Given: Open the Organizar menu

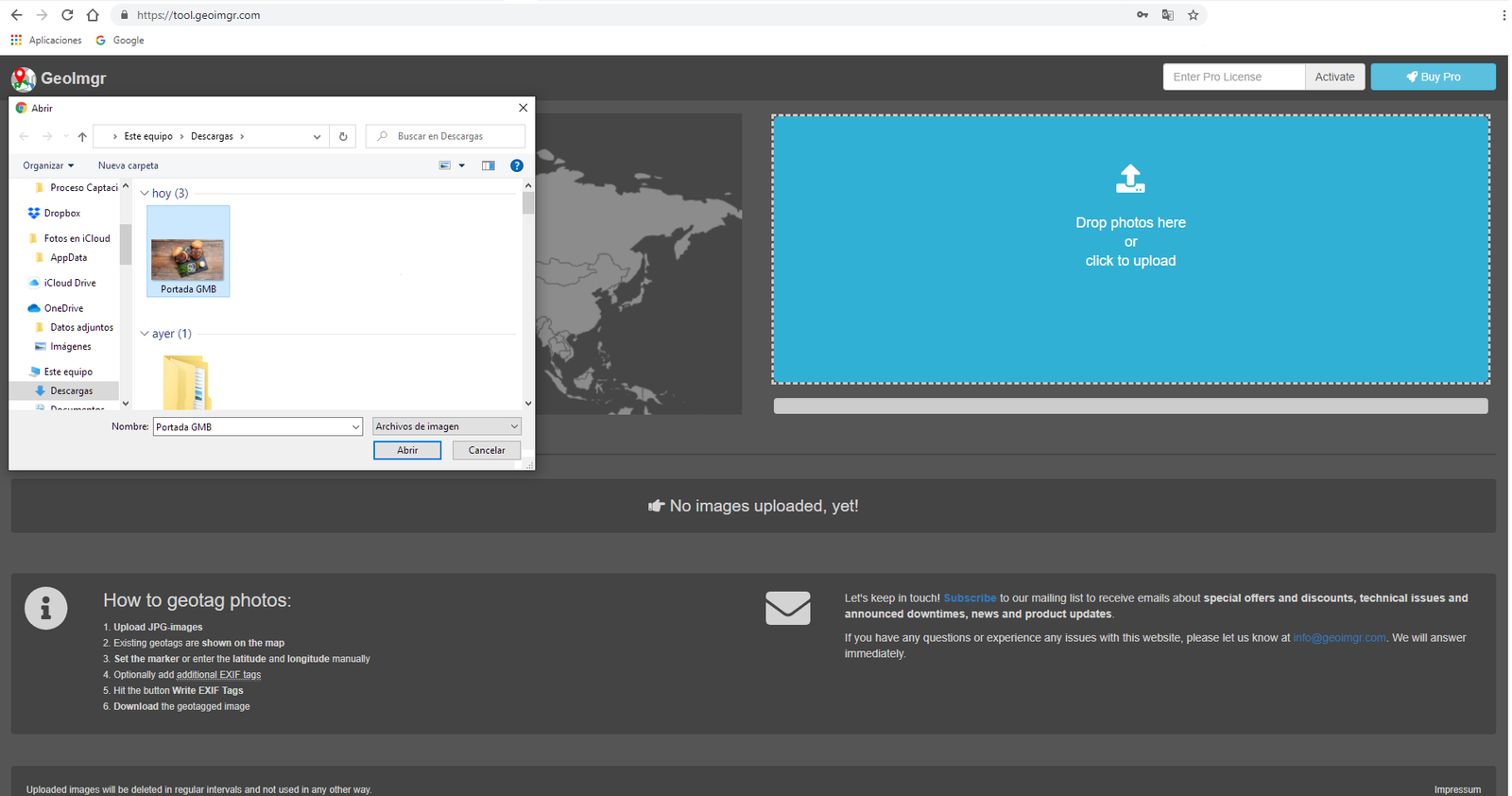Looking at the screenshot, I should (48, 165).
